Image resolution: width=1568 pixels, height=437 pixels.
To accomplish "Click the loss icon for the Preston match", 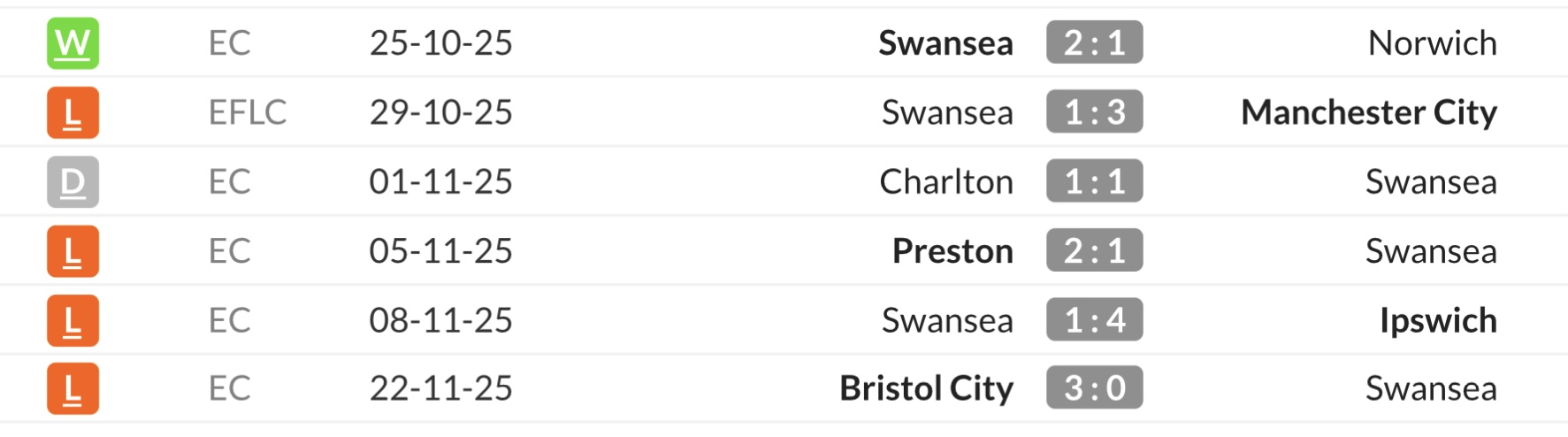I will [73, 251].
